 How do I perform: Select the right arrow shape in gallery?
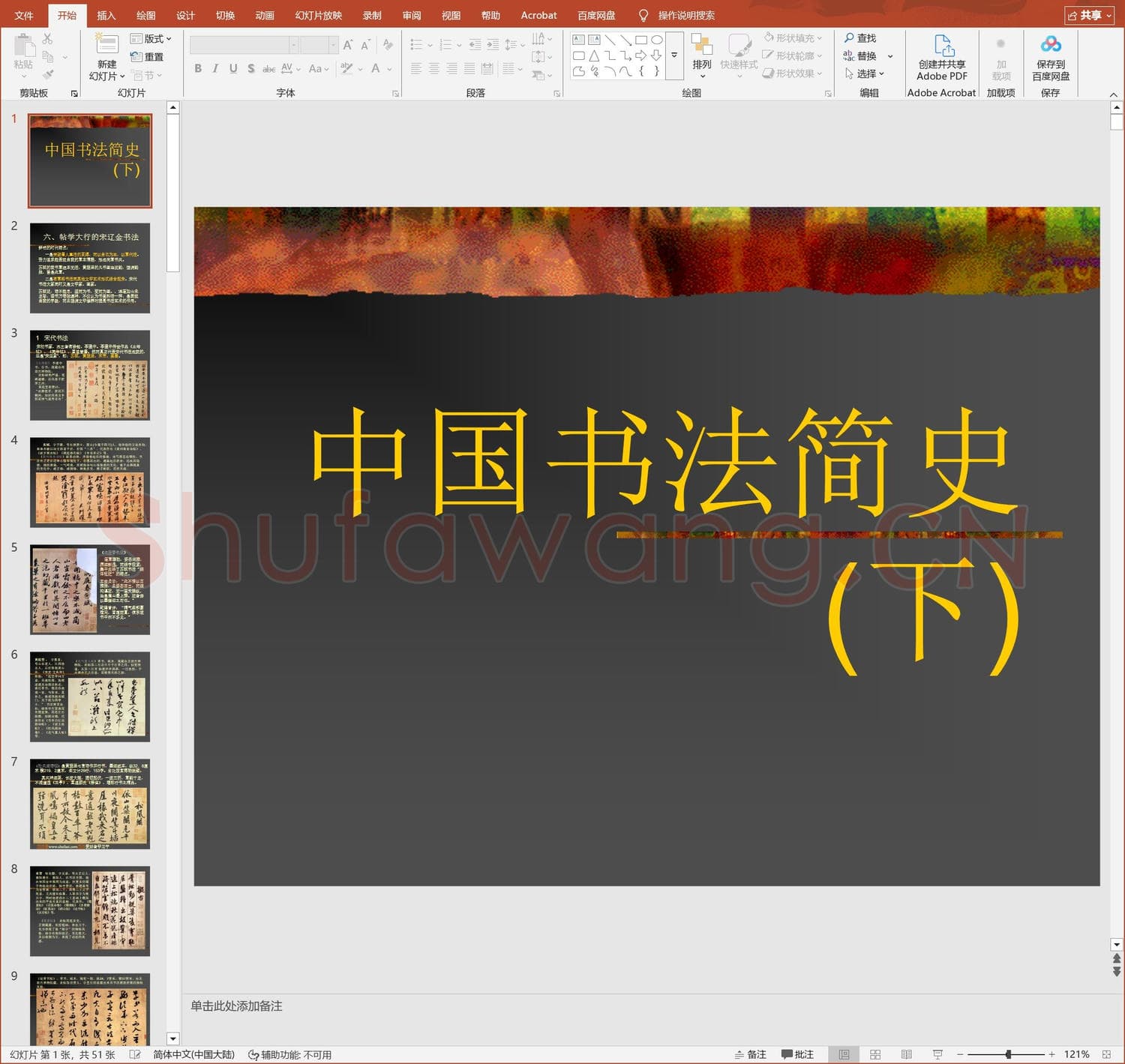[640, 55]
